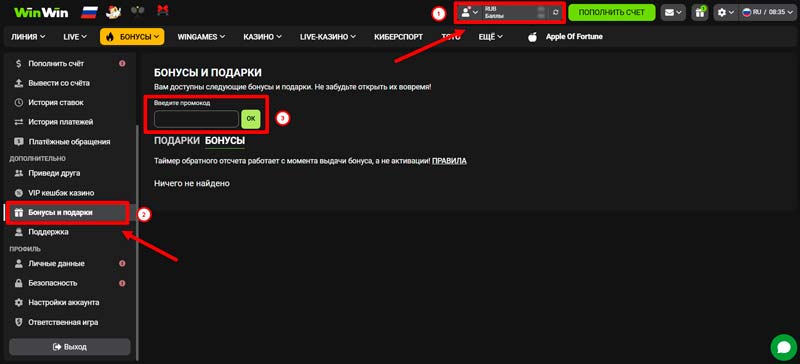This screenshot has width=800, height=364.
Task: Expand the Линия menu
Action: coord(28,37)
